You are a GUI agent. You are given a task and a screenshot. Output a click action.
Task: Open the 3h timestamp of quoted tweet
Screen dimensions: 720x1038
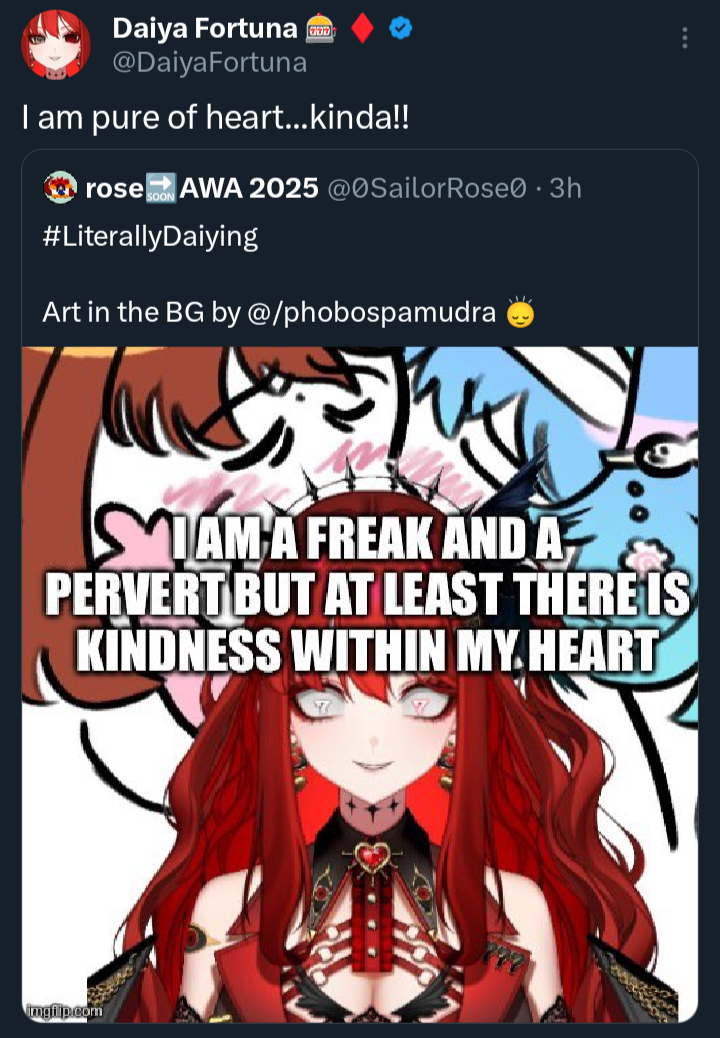tap(565, 189)
